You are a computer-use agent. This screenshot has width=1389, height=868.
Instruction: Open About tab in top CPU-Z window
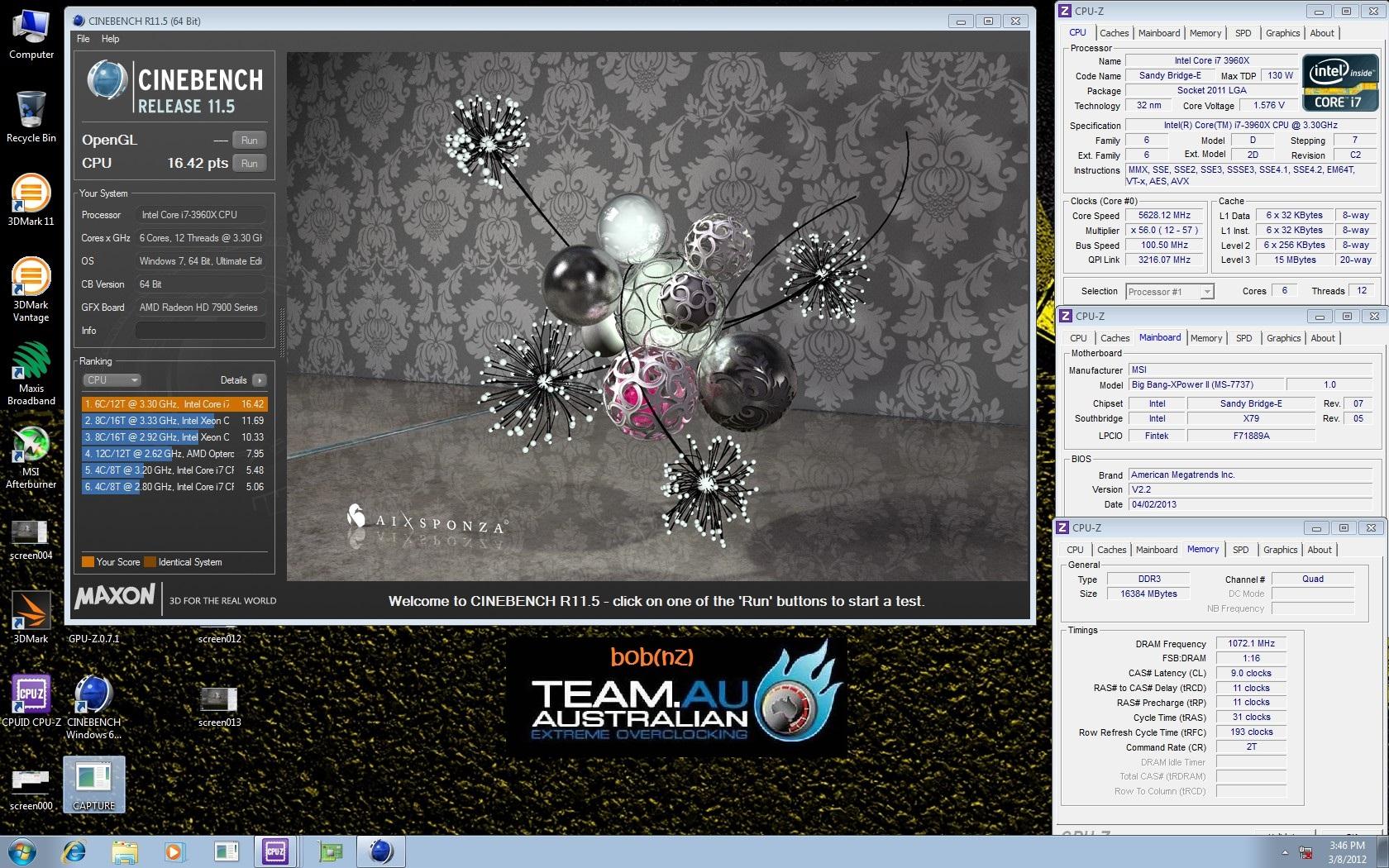pos(1322,33)
